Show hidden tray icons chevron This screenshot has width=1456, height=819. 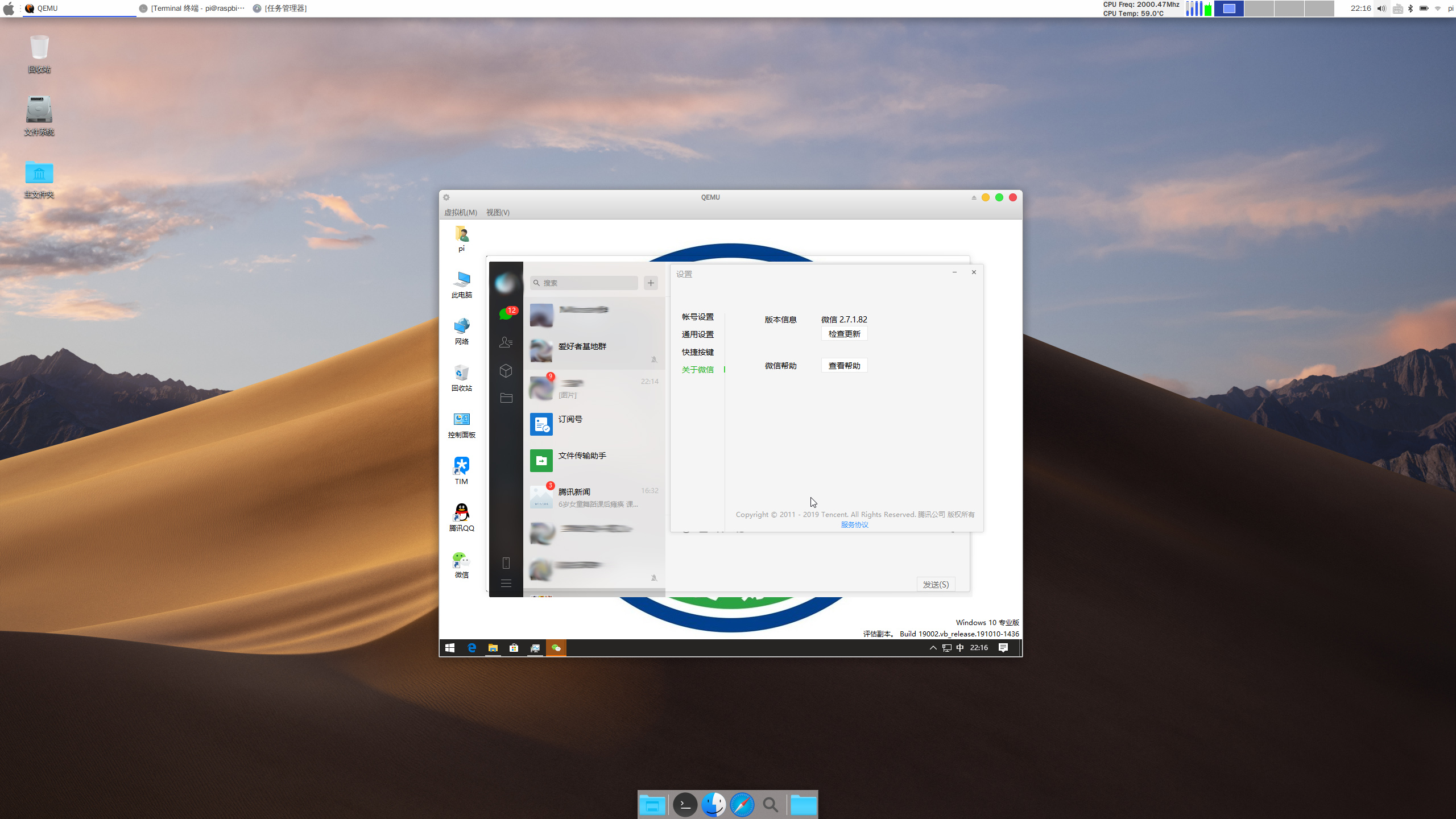pos(933,648)
